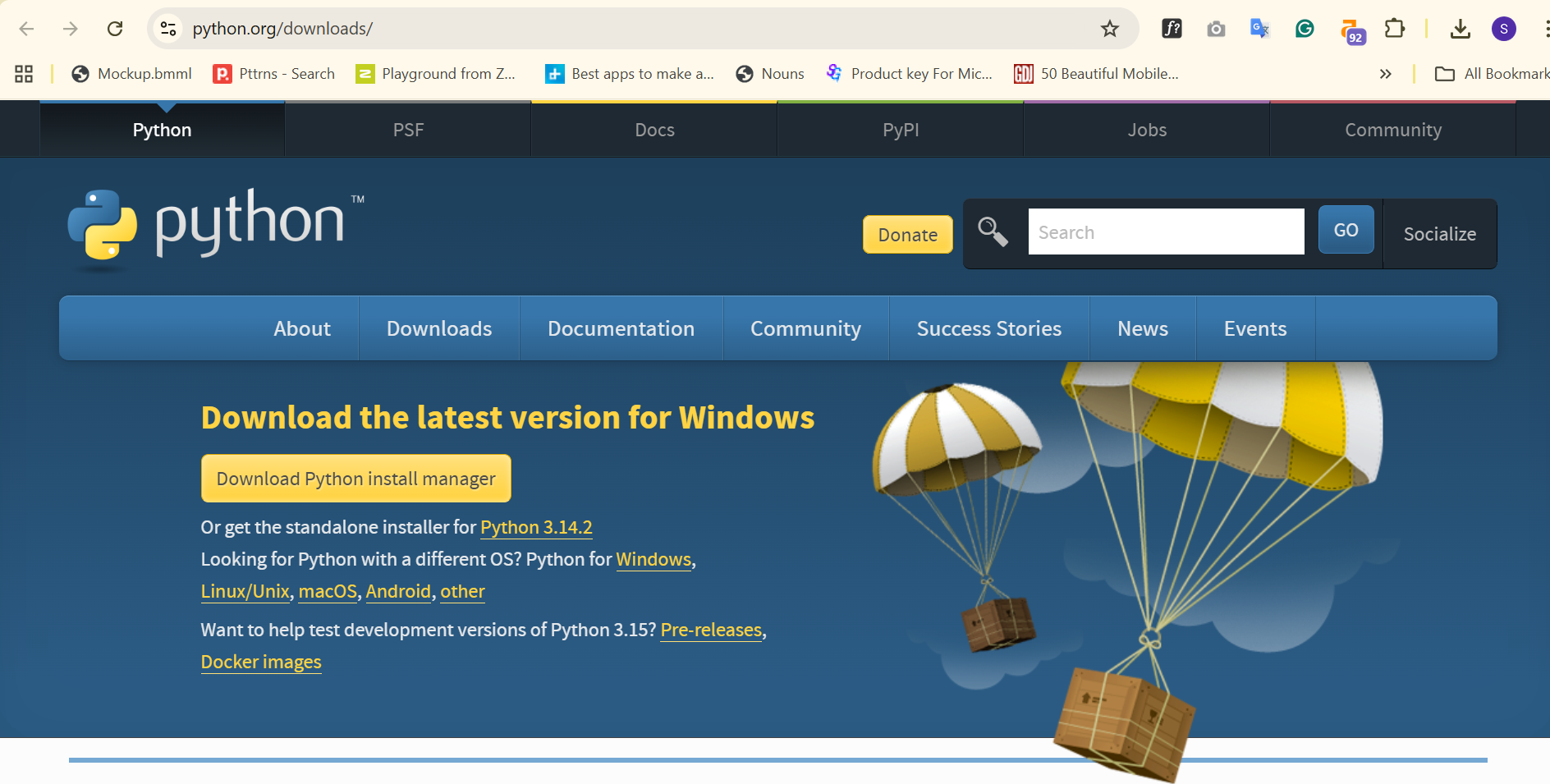The image size is (1550, 784).
Task: Follow the Android link
Action: point(398,591)
